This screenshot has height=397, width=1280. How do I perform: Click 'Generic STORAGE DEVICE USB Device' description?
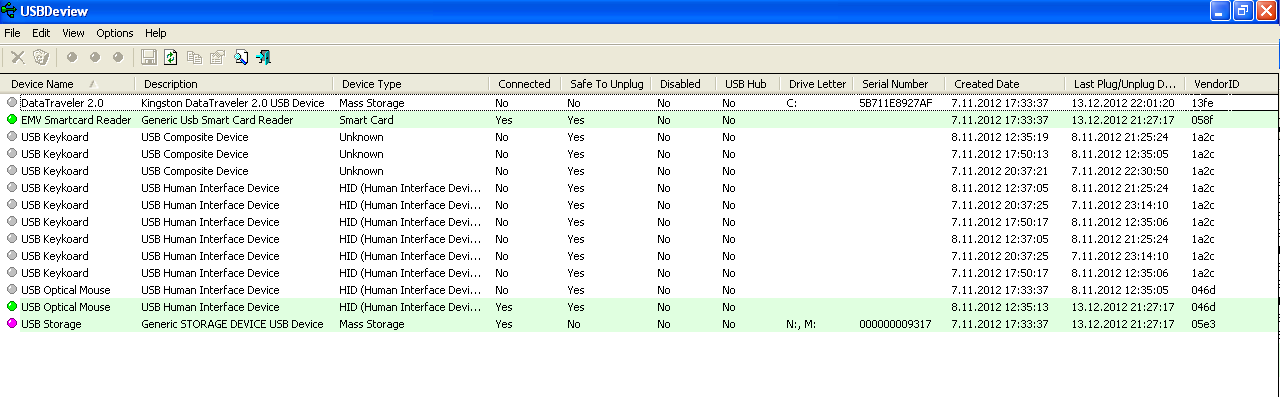(x=232, y=323)
